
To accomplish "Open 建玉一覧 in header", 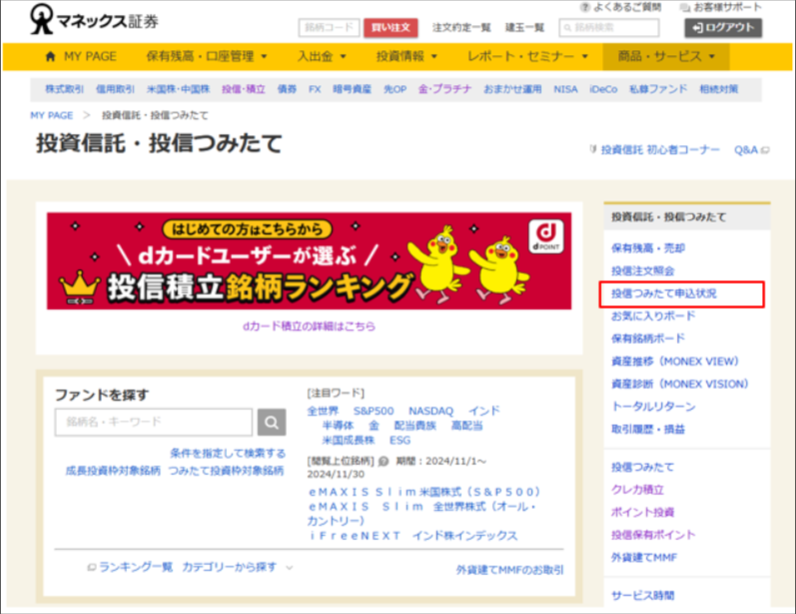I will (x=525, y=27).
